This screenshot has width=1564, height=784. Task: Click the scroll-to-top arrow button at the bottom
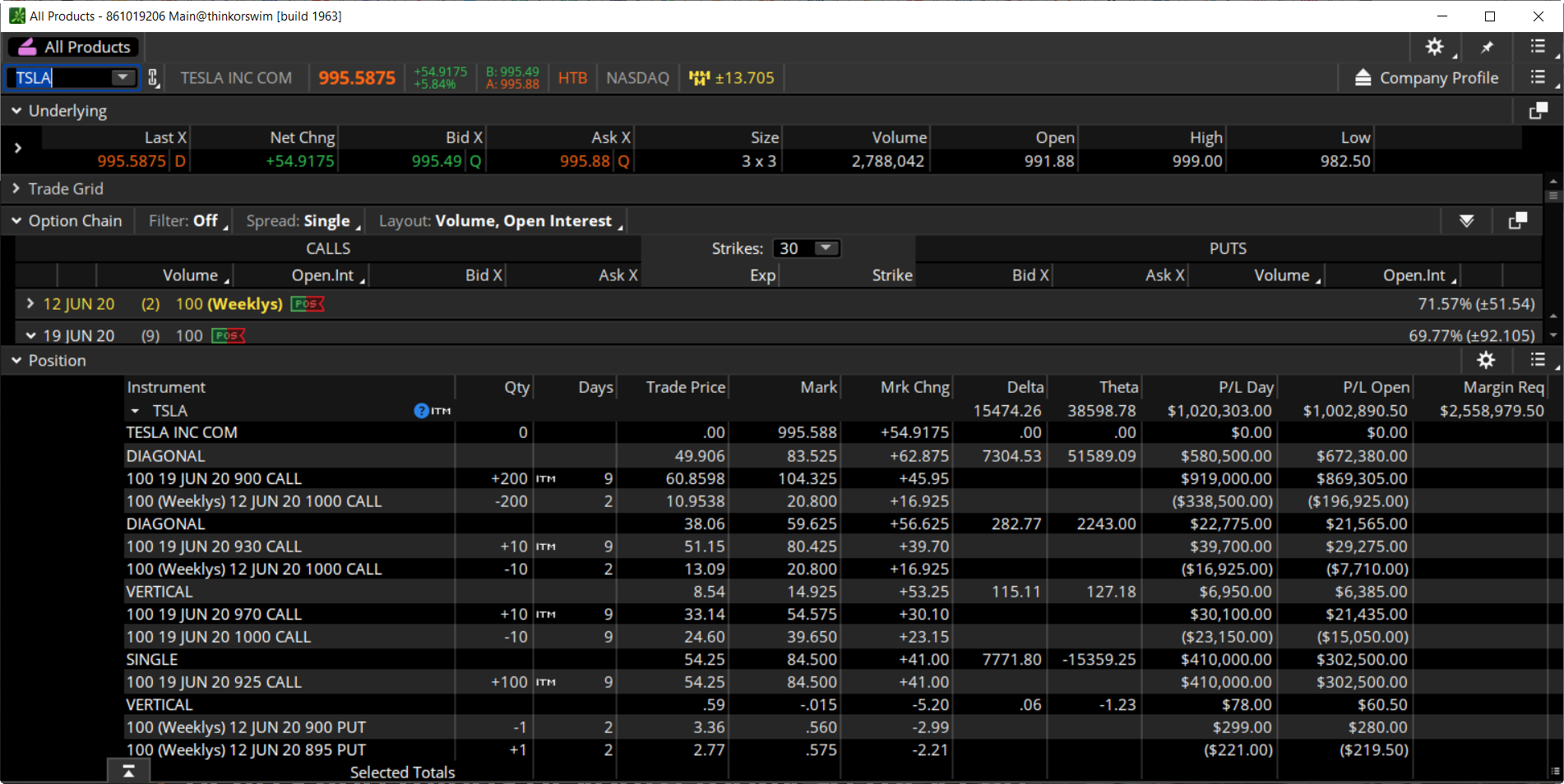[x=129, y=771]
